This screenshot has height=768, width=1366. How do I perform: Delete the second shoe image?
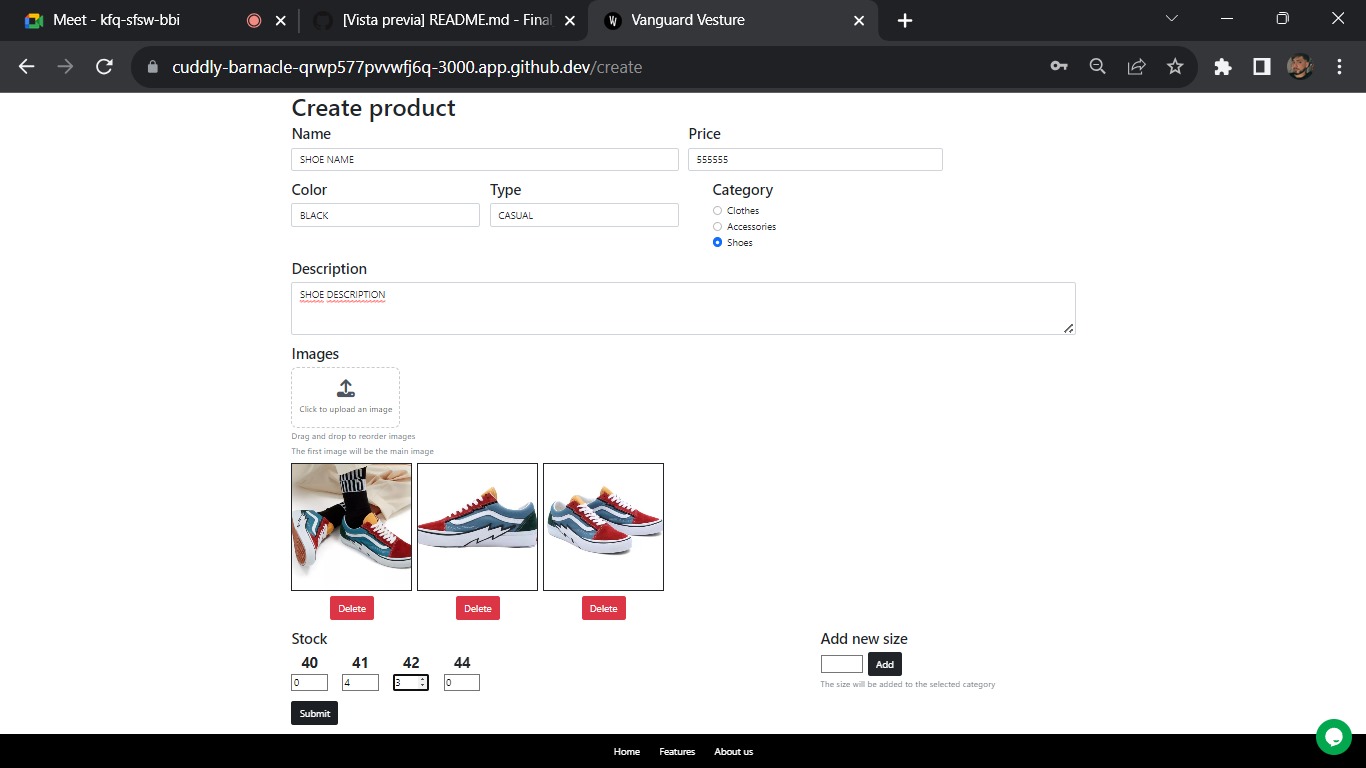pyautogui.click(x=478, y=608)
